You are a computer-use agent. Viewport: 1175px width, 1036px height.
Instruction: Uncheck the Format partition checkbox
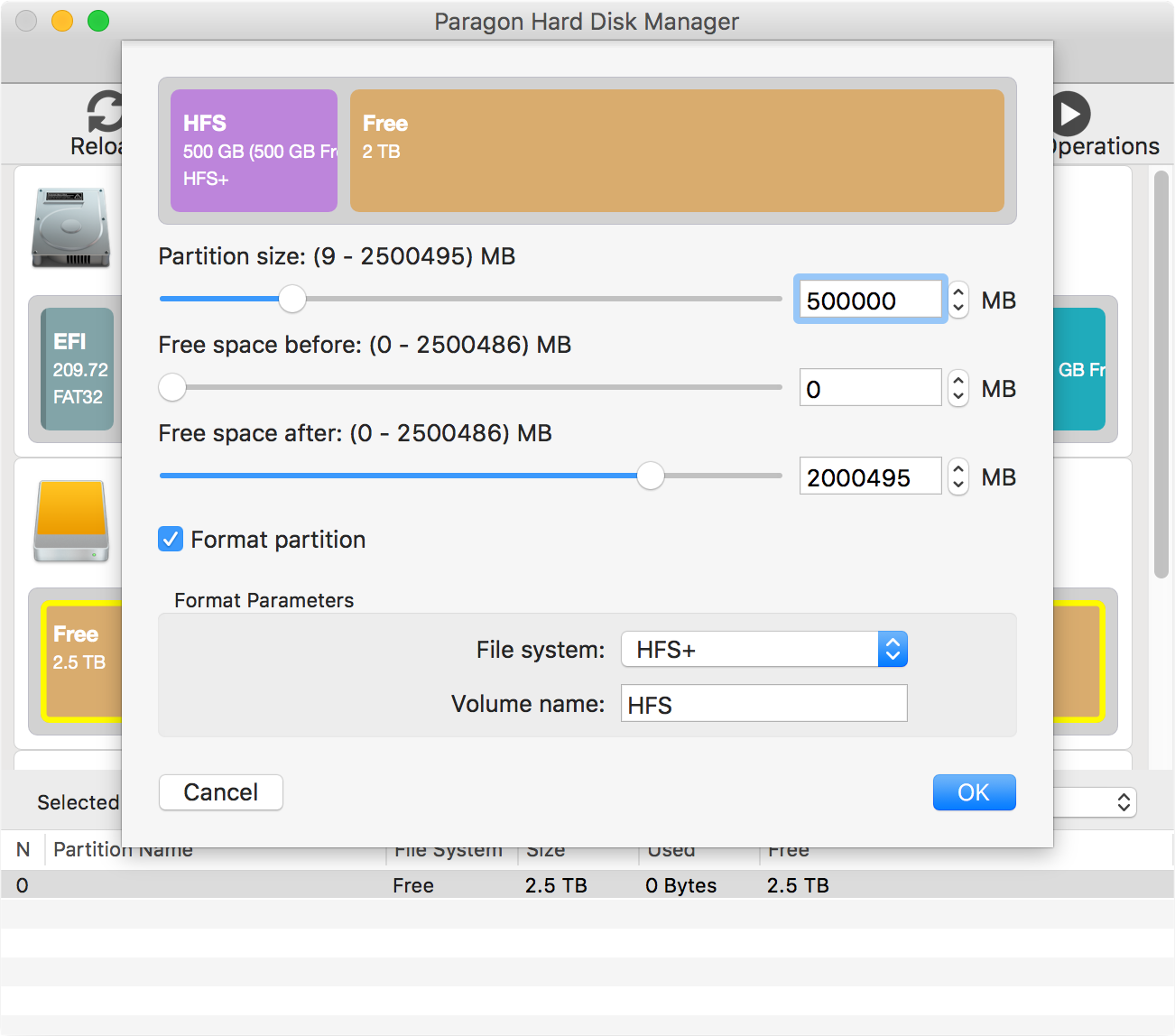[171, 540]
